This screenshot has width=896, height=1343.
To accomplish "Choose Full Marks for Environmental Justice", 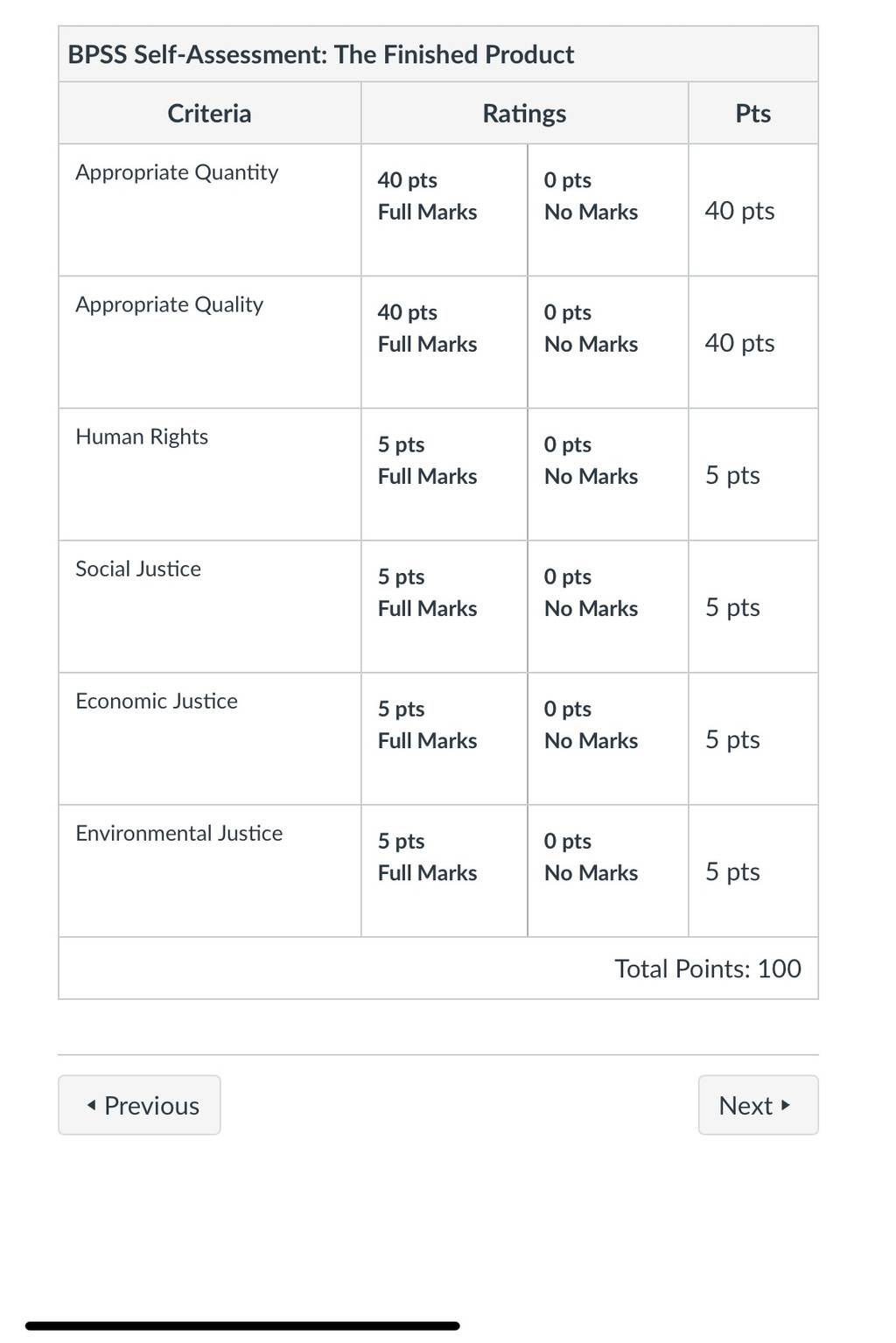I will point(444,871).
